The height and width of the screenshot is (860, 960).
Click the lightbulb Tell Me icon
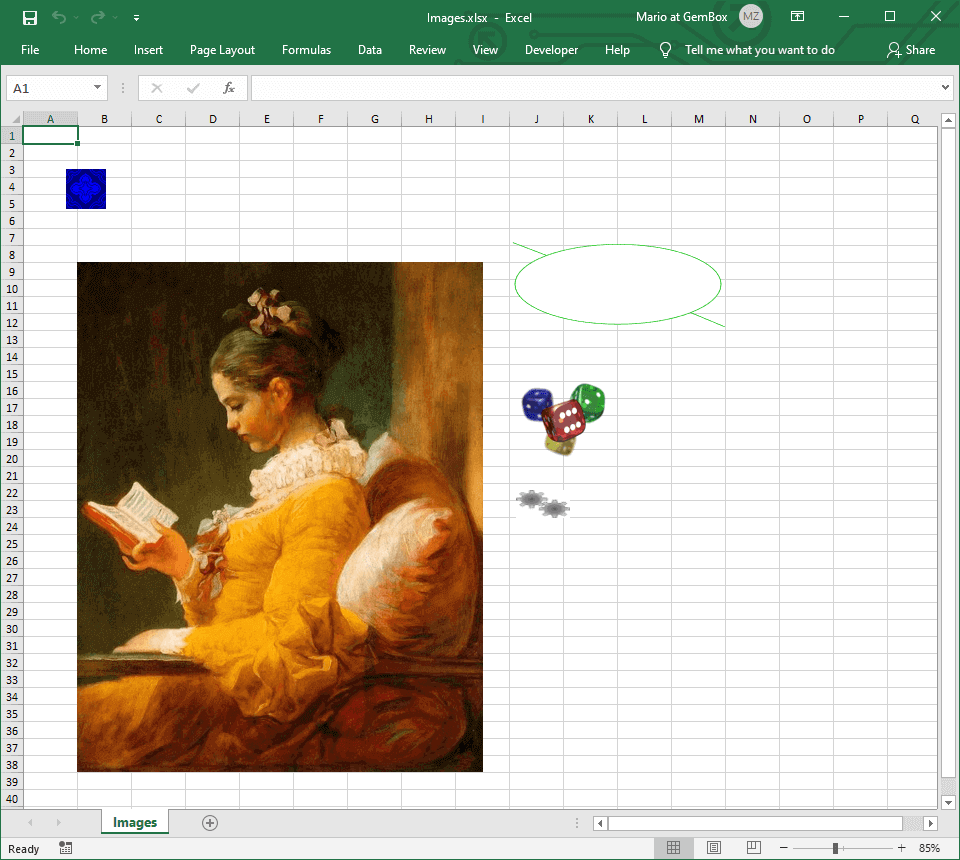(x=665, y=50)
